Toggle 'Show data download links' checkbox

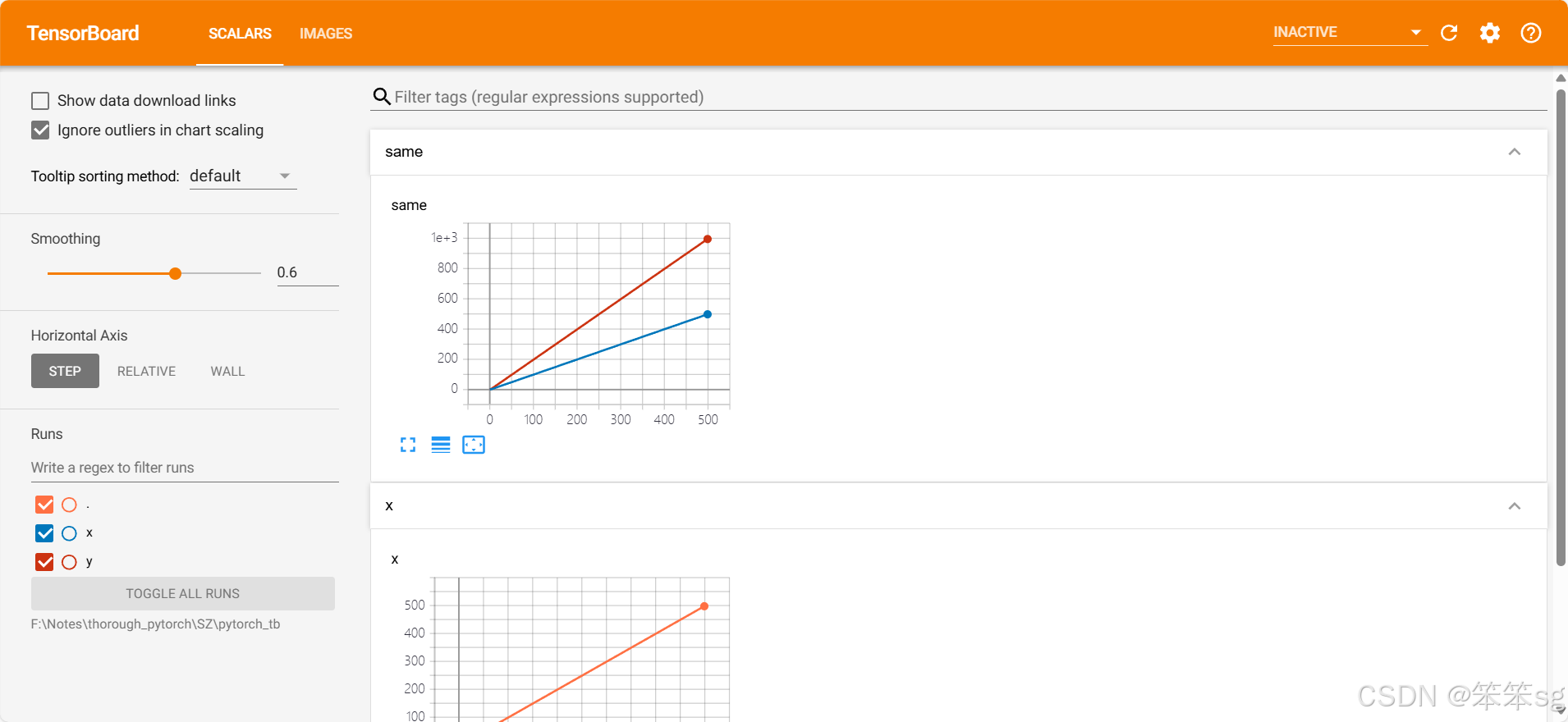coord(40,101)
